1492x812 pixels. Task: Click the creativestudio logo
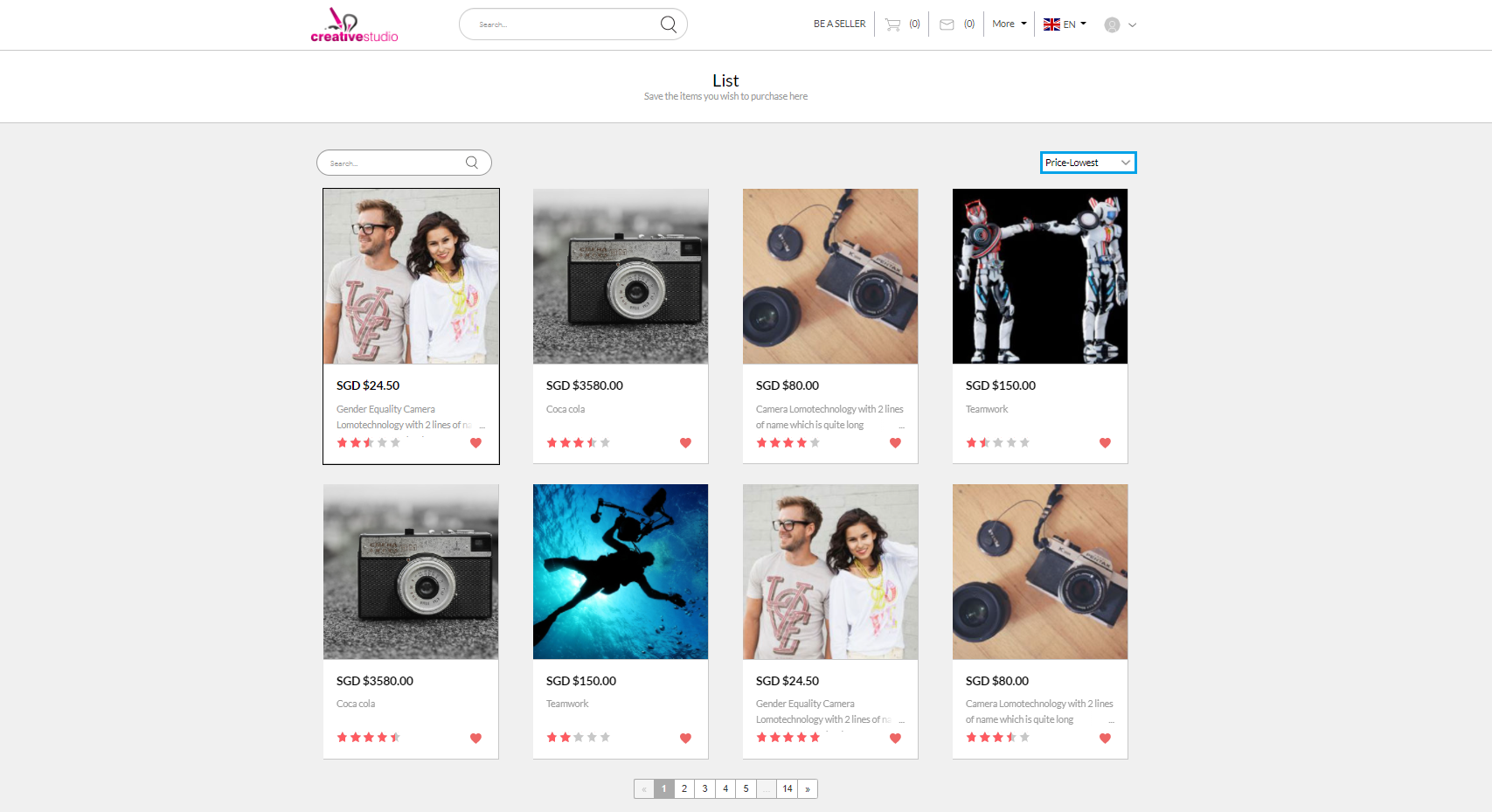click(354, 25)
